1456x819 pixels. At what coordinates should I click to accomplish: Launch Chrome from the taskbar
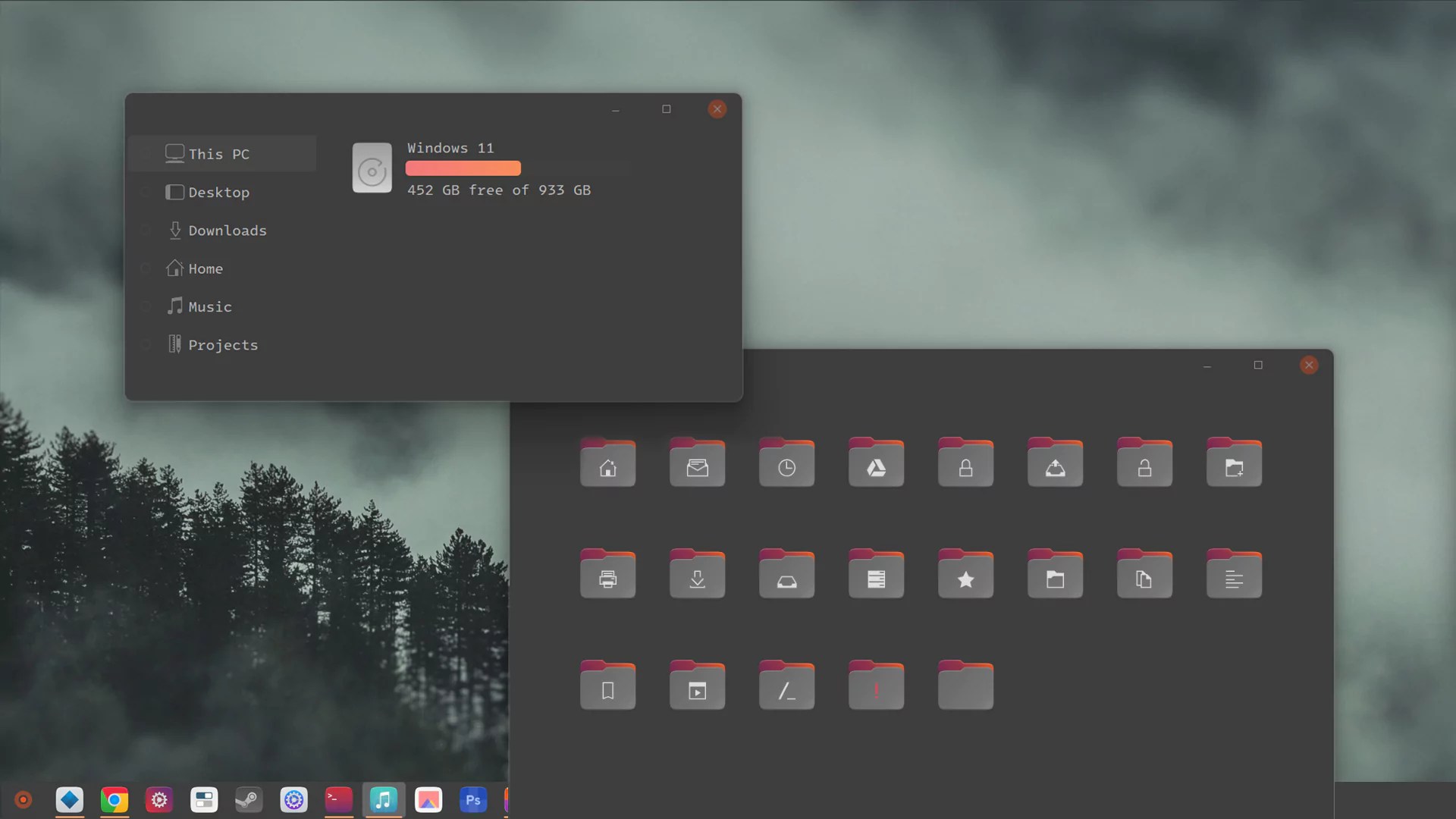coord(115,800)
